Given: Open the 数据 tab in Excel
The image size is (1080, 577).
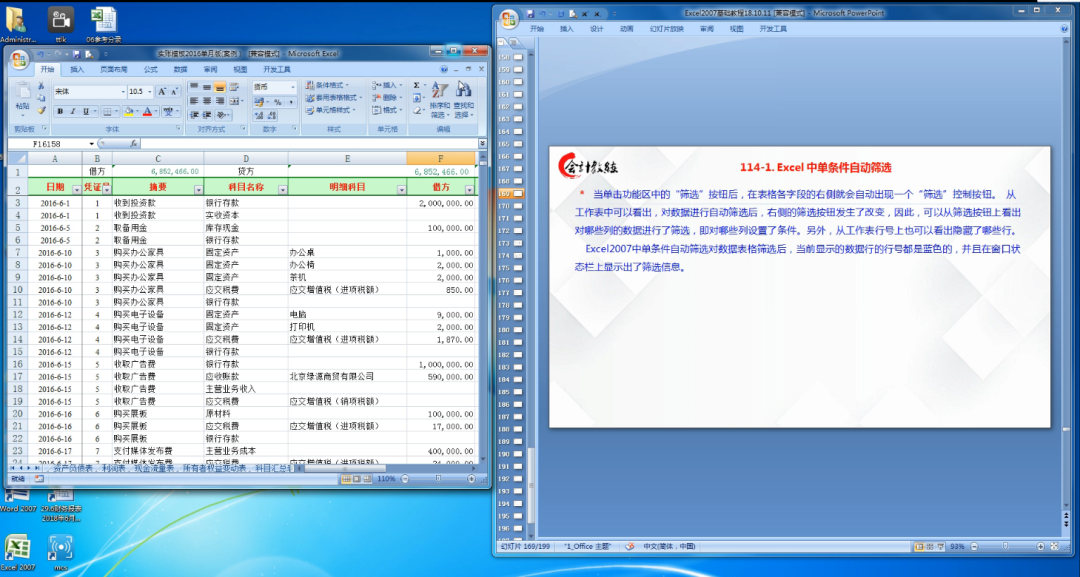Looking at the screenshot, I should pos(180,70).
